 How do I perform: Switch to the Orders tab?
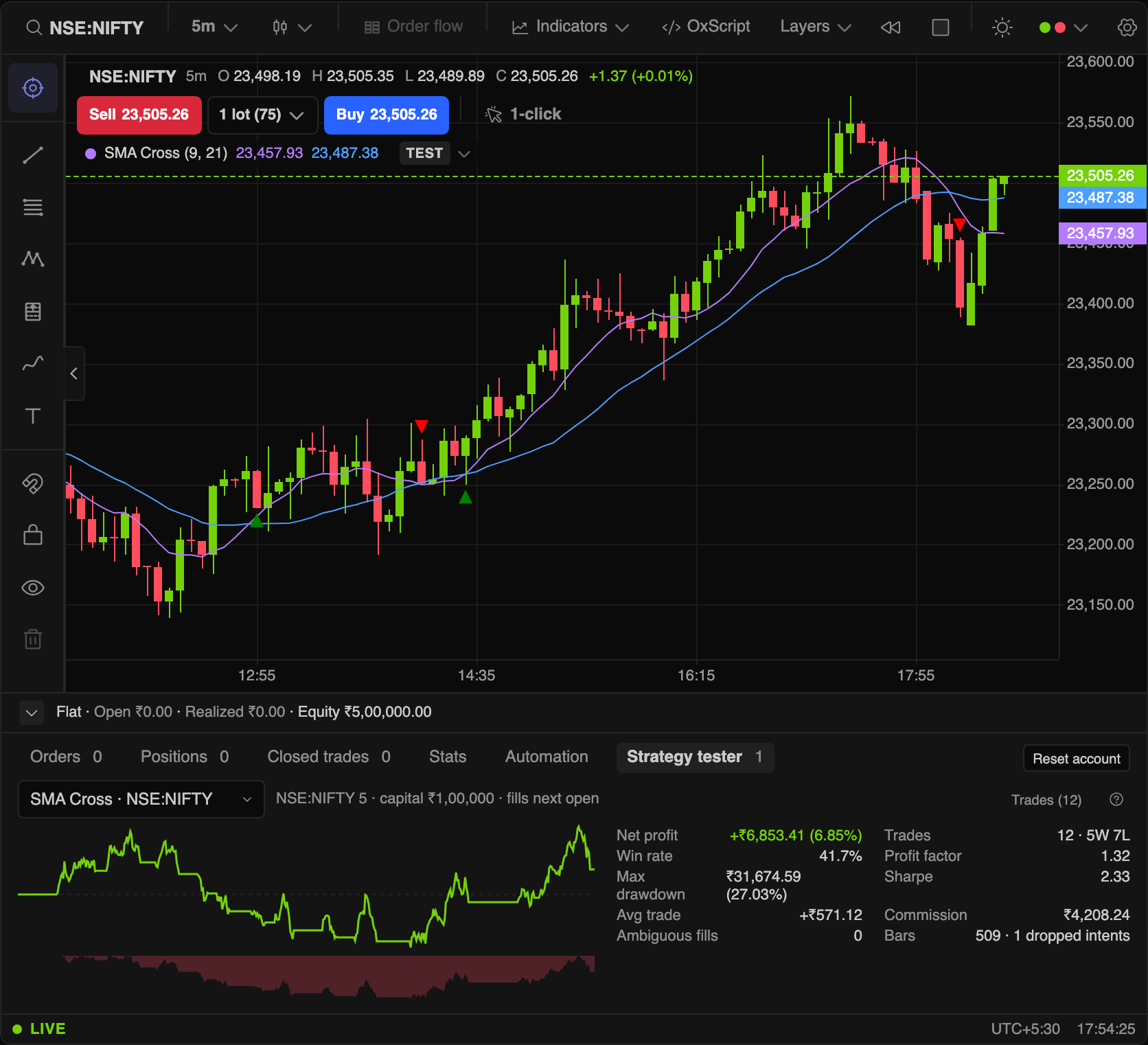pyautogui.click(x=66, y=757)
